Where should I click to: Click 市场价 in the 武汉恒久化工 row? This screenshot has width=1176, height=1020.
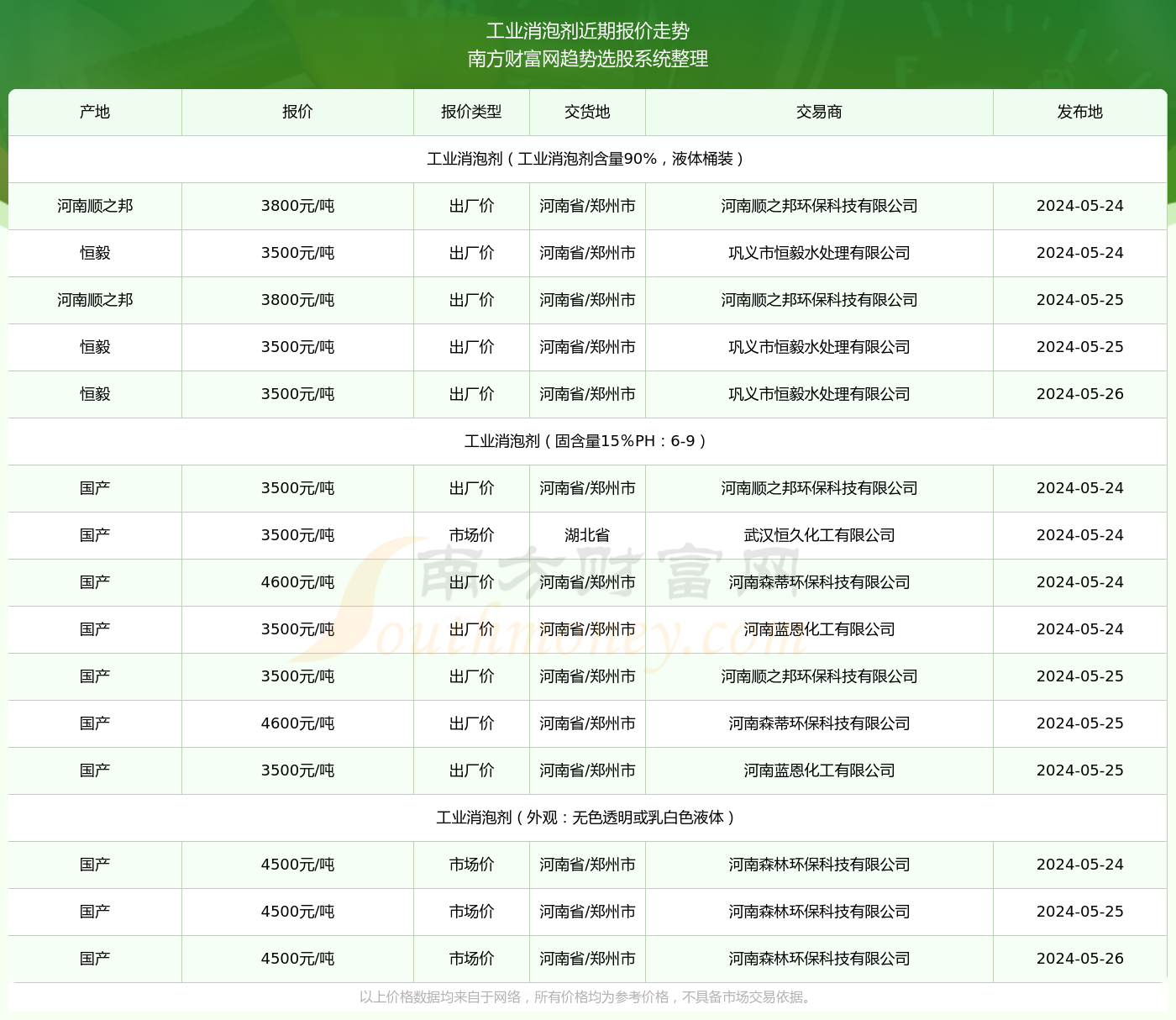(x=471, y=535)
